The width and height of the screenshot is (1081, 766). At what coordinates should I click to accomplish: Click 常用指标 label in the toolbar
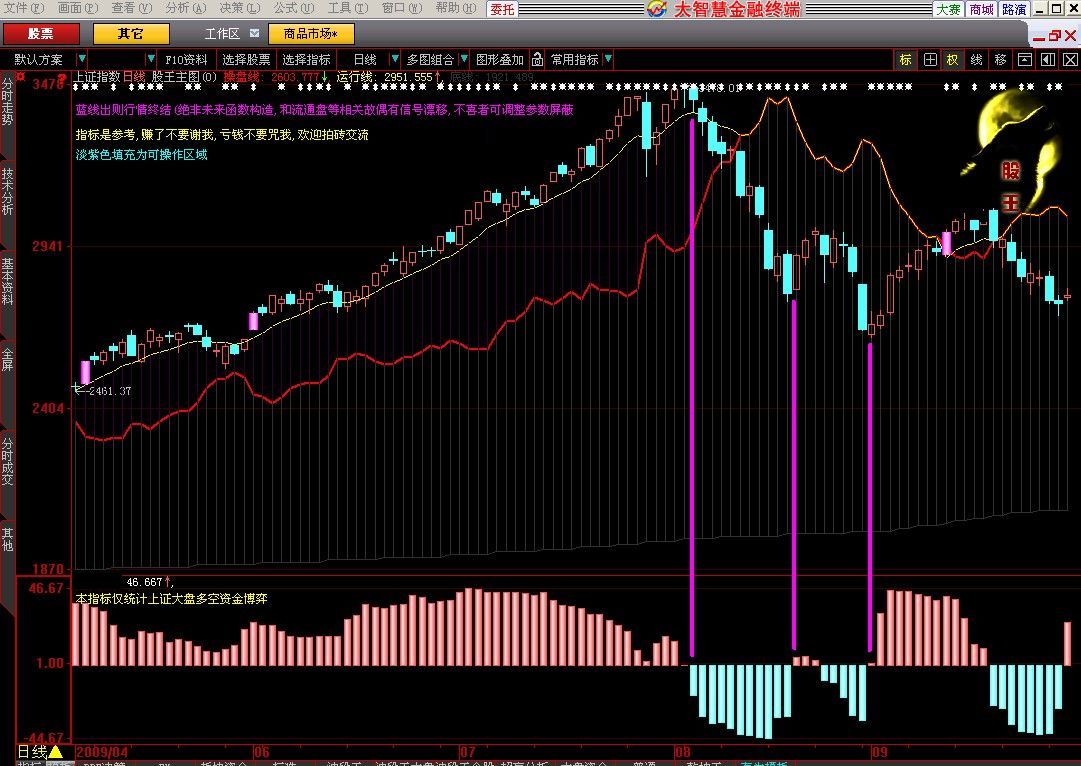(x=574, y=60)
